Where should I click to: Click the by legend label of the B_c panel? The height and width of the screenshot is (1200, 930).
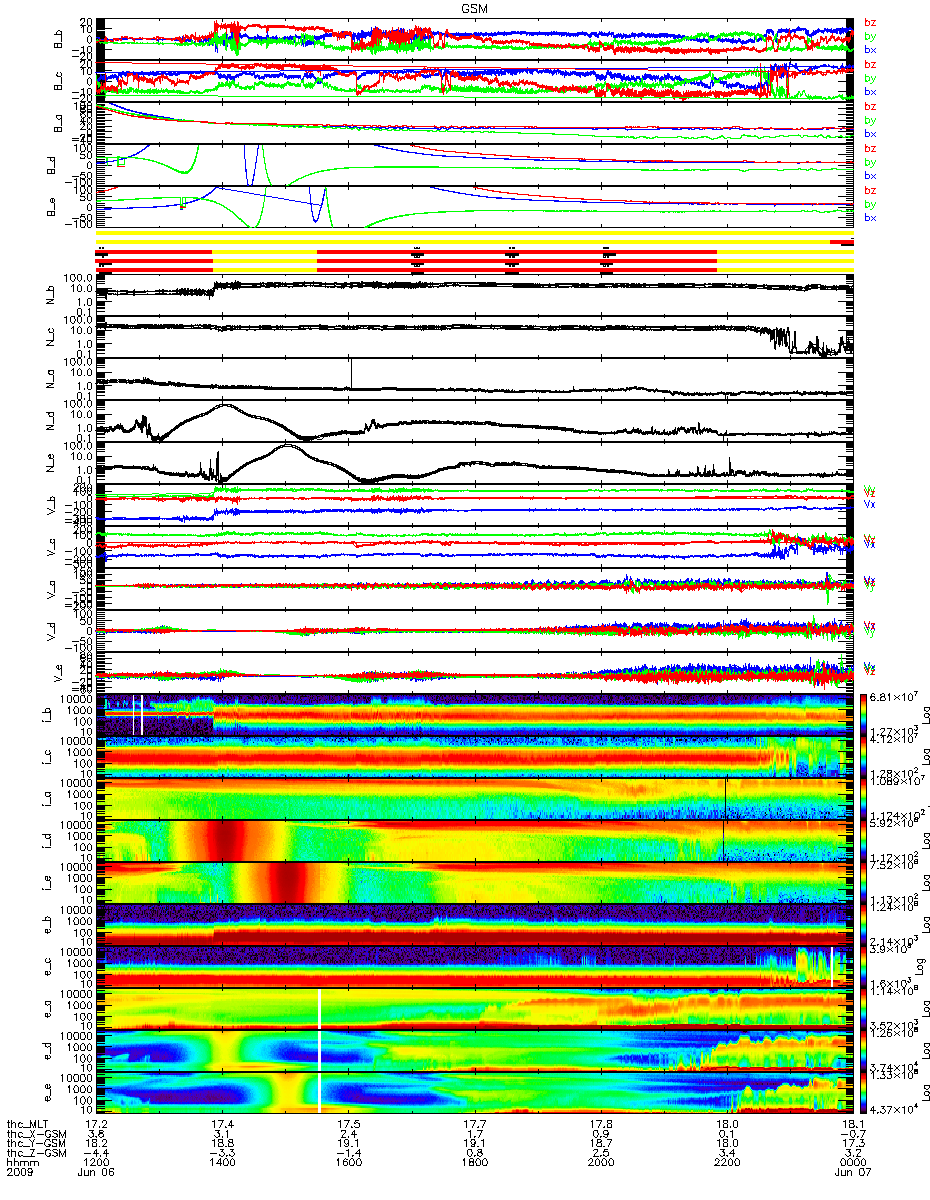click(870, 78)
